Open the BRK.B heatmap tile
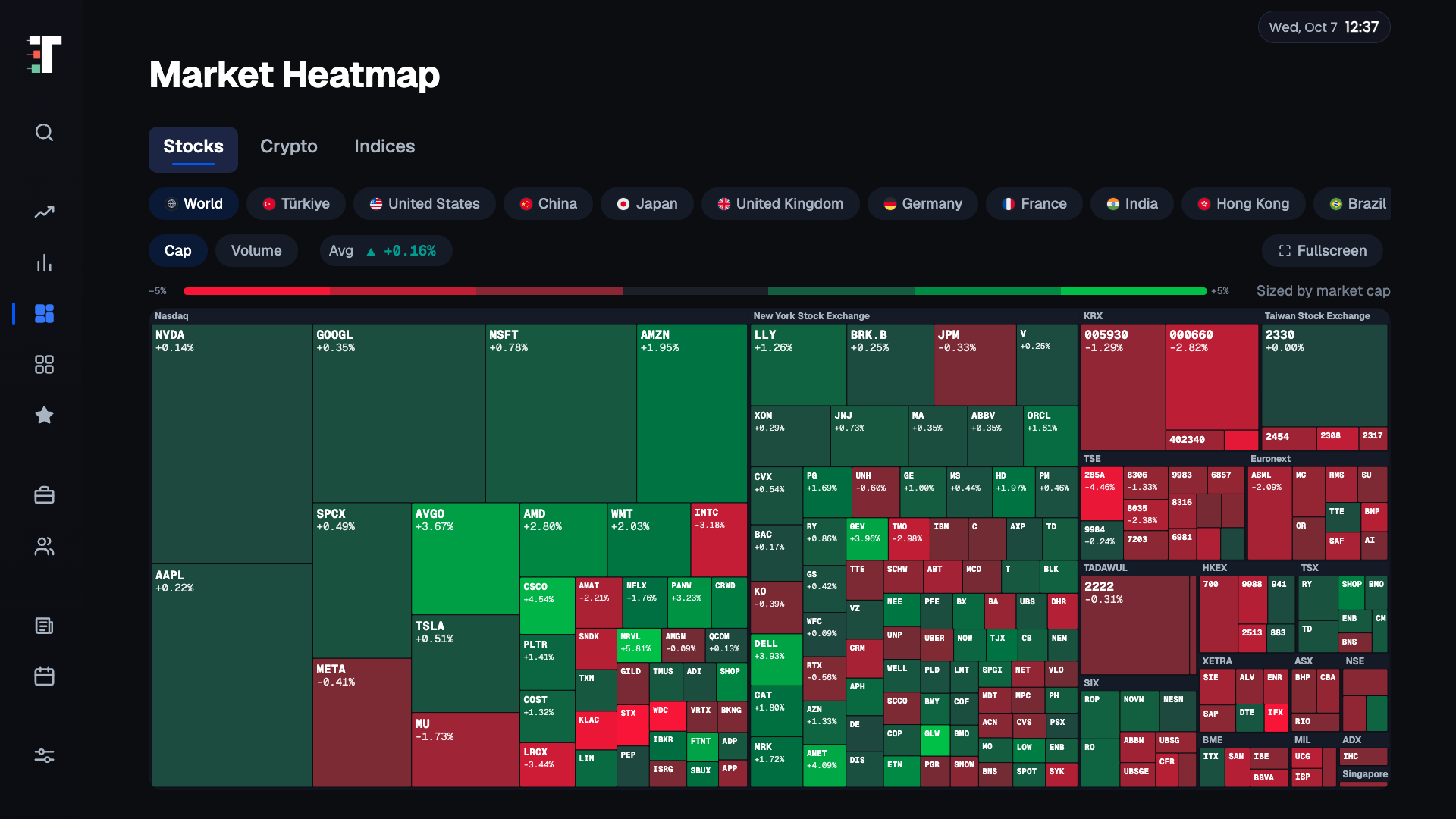This screenshot has height=819, width=1456. coord(890,365)
